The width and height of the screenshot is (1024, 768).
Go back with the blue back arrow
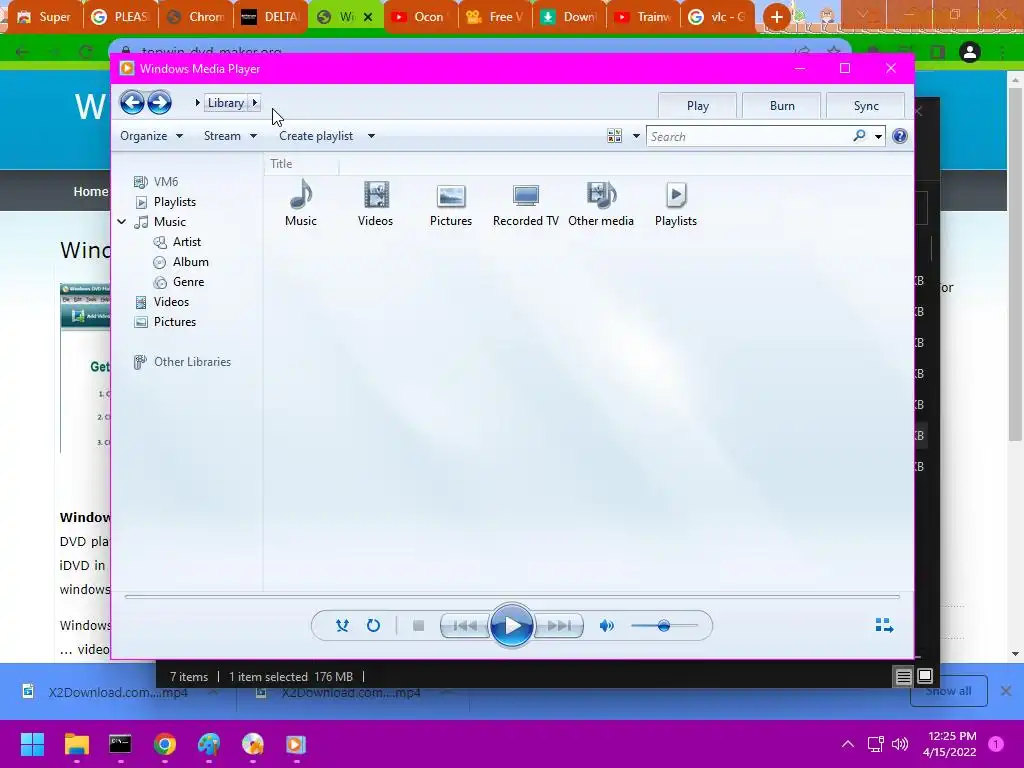132,103
